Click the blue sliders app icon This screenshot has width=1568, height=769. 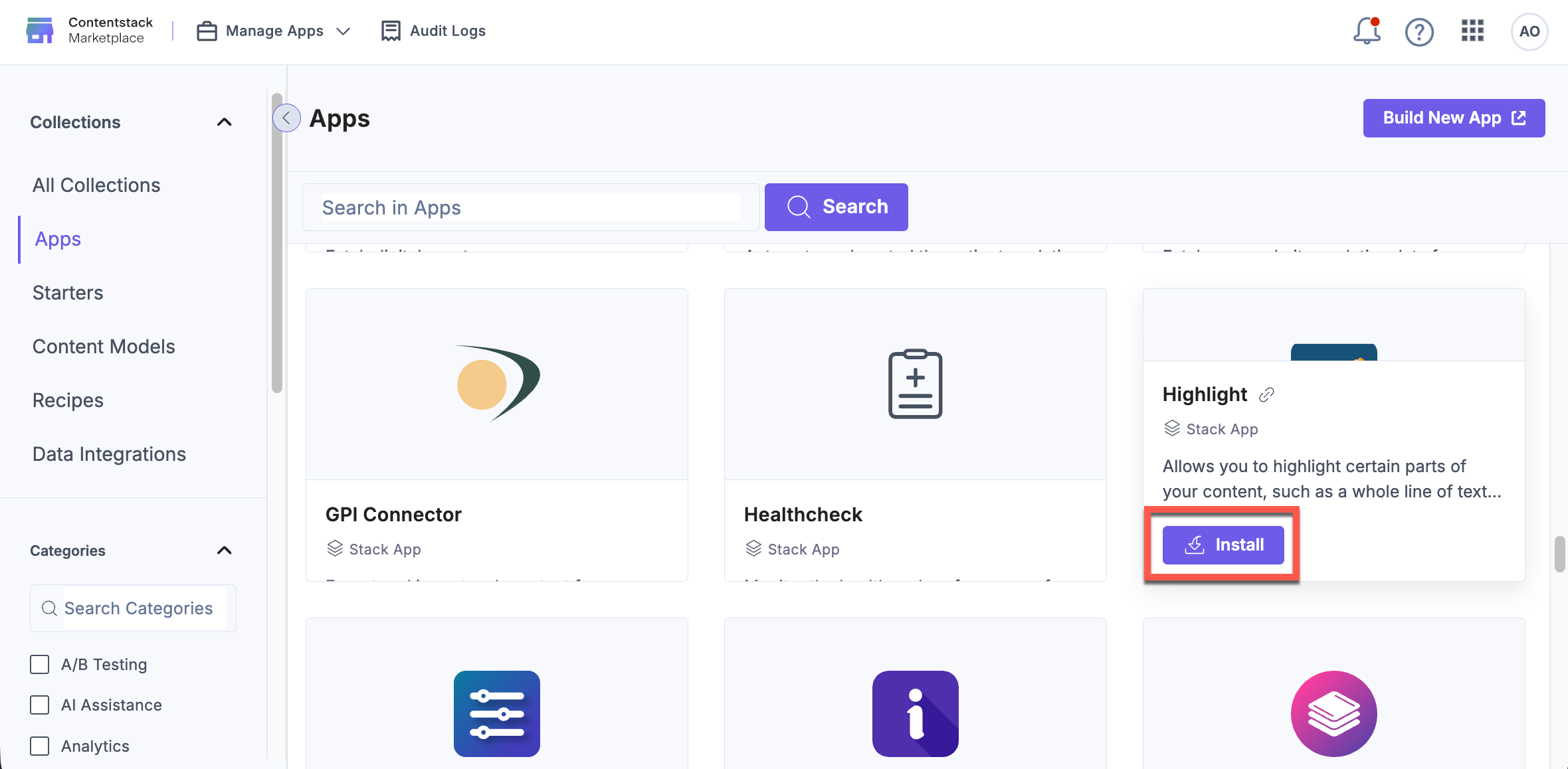click(x=497, y=714)
